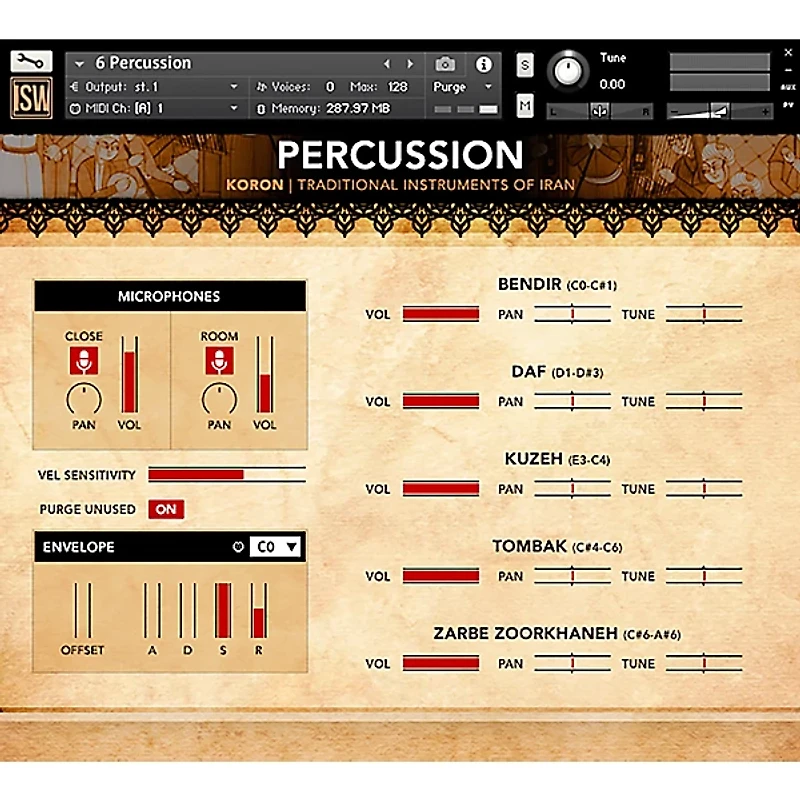The image size is (800, 800).
Task: Open the wrench edit mode icon
Action: click(31, 62)
